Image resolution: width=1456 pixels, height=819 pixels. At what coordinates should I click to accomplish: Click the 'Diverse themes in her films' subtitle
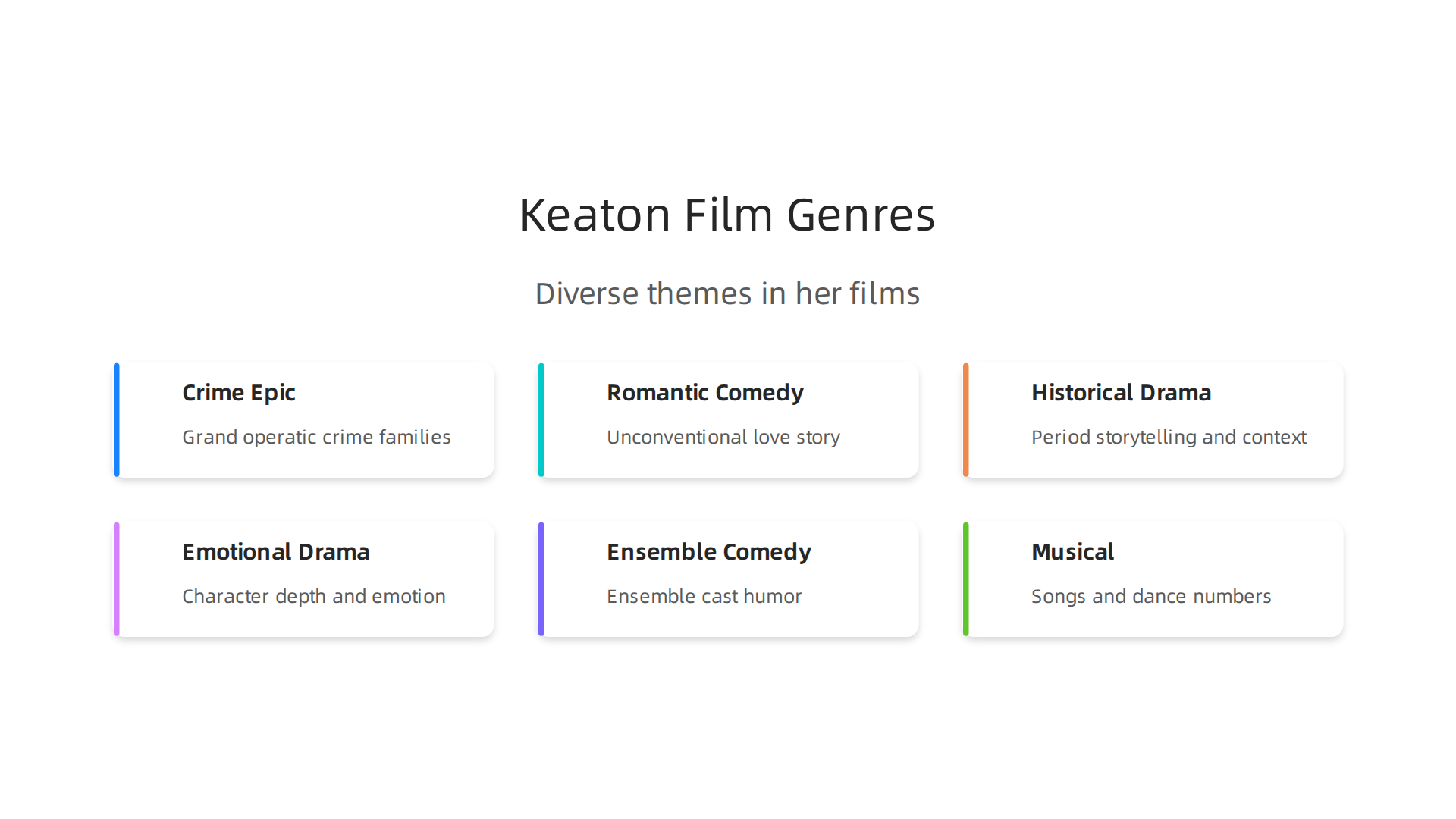point(727,293)
